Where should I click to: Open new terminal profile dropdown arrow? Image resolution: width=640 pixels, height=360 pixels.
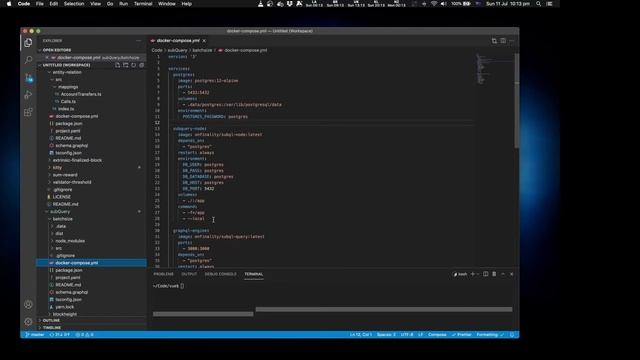coord(478,274)
